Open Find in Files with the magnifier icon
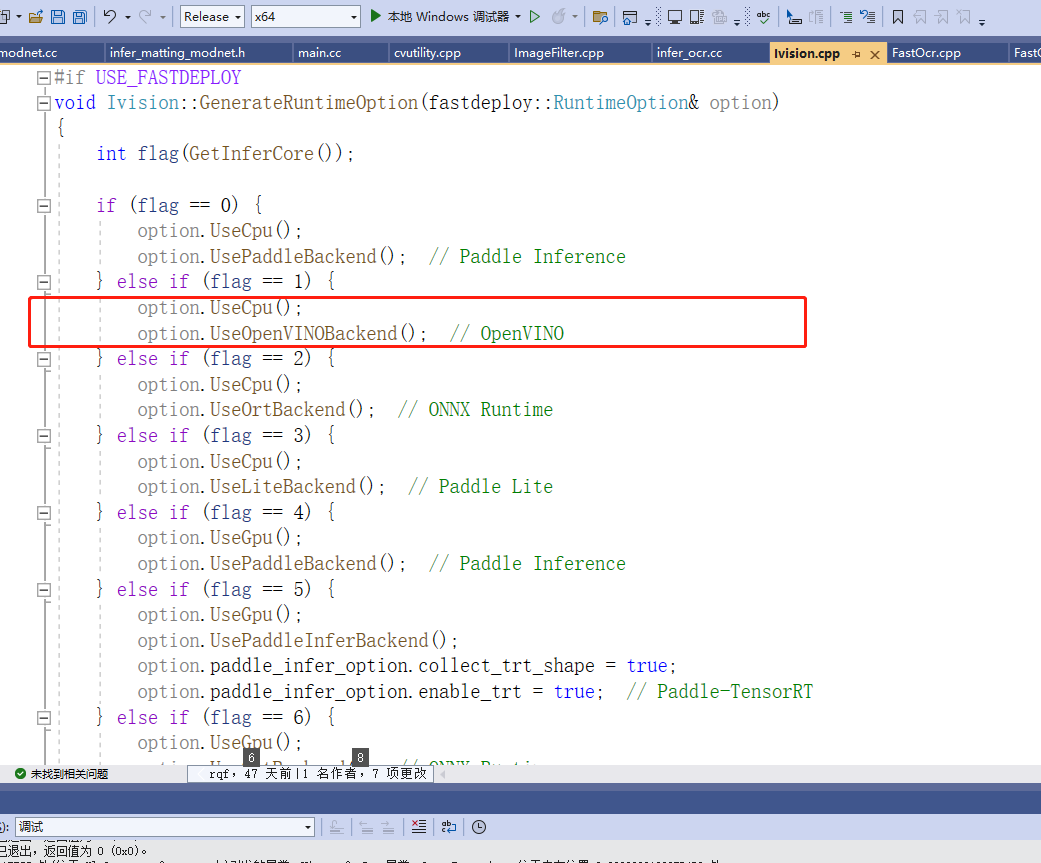Viewport: 1041px width, 863px height. [602, 15]
